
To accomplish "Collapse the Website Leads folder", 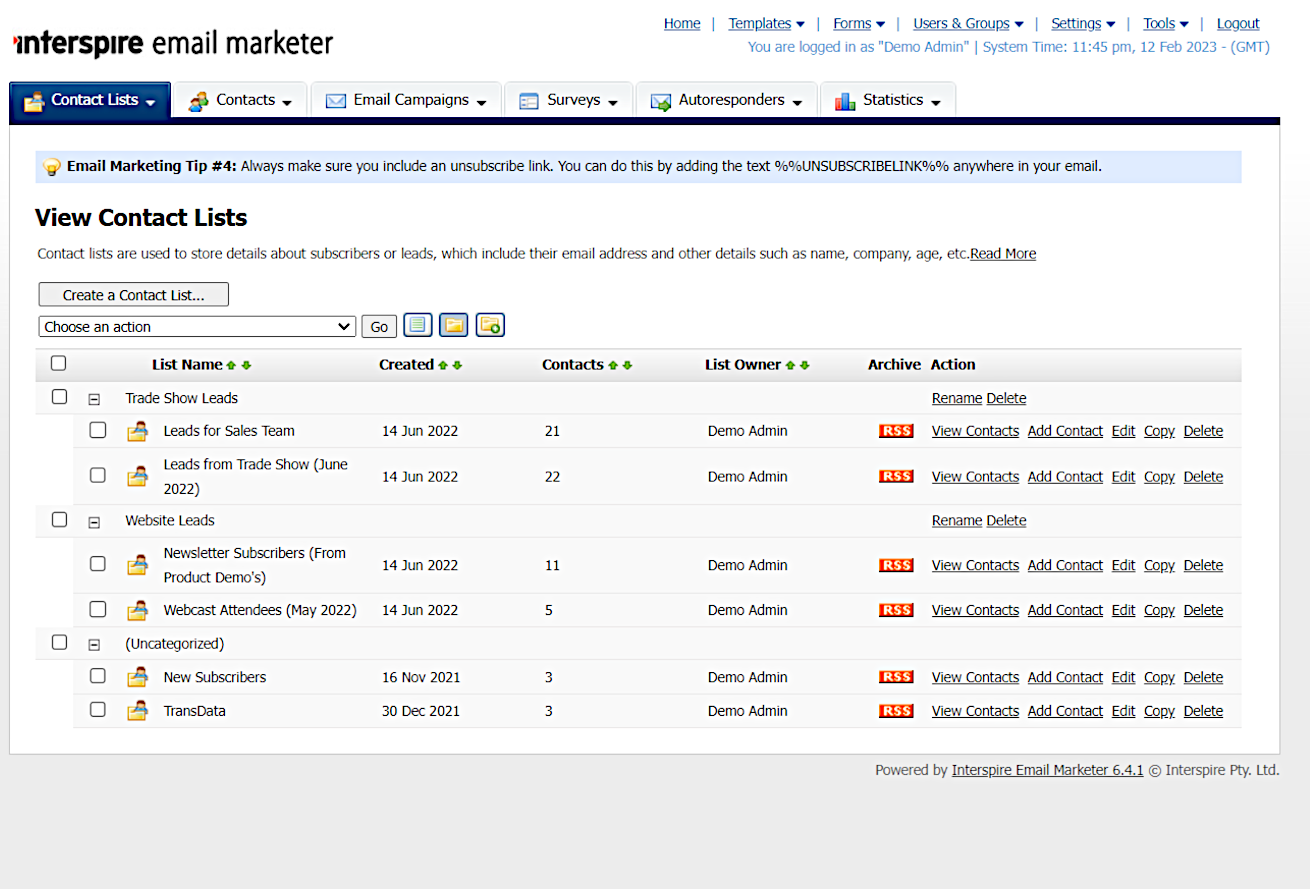I will click(x=94, y=521).
